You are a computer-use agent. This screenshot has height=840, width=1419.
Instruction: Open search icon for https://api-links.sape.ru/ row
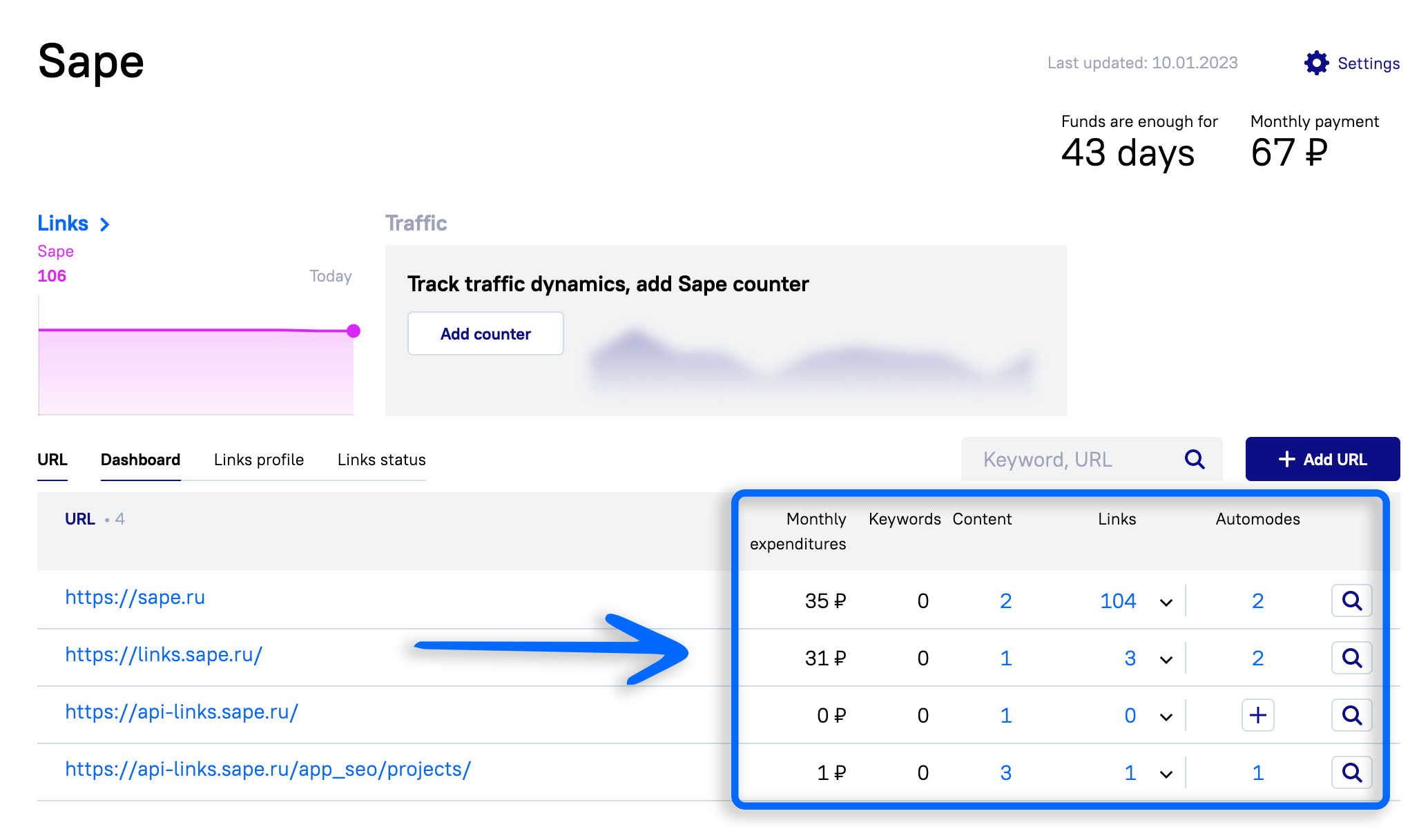[1351, 715]
